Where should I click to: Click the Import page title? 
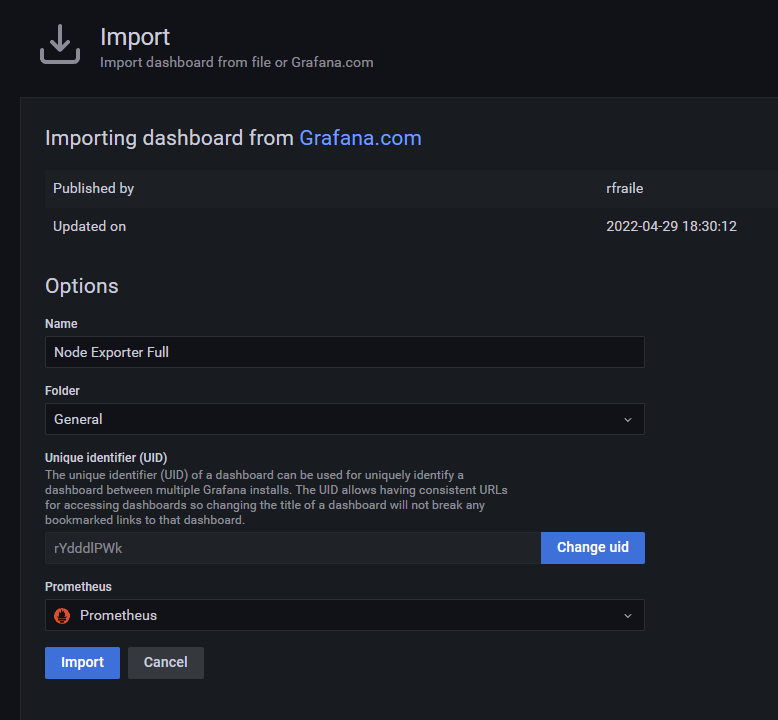tap(135, 37)
